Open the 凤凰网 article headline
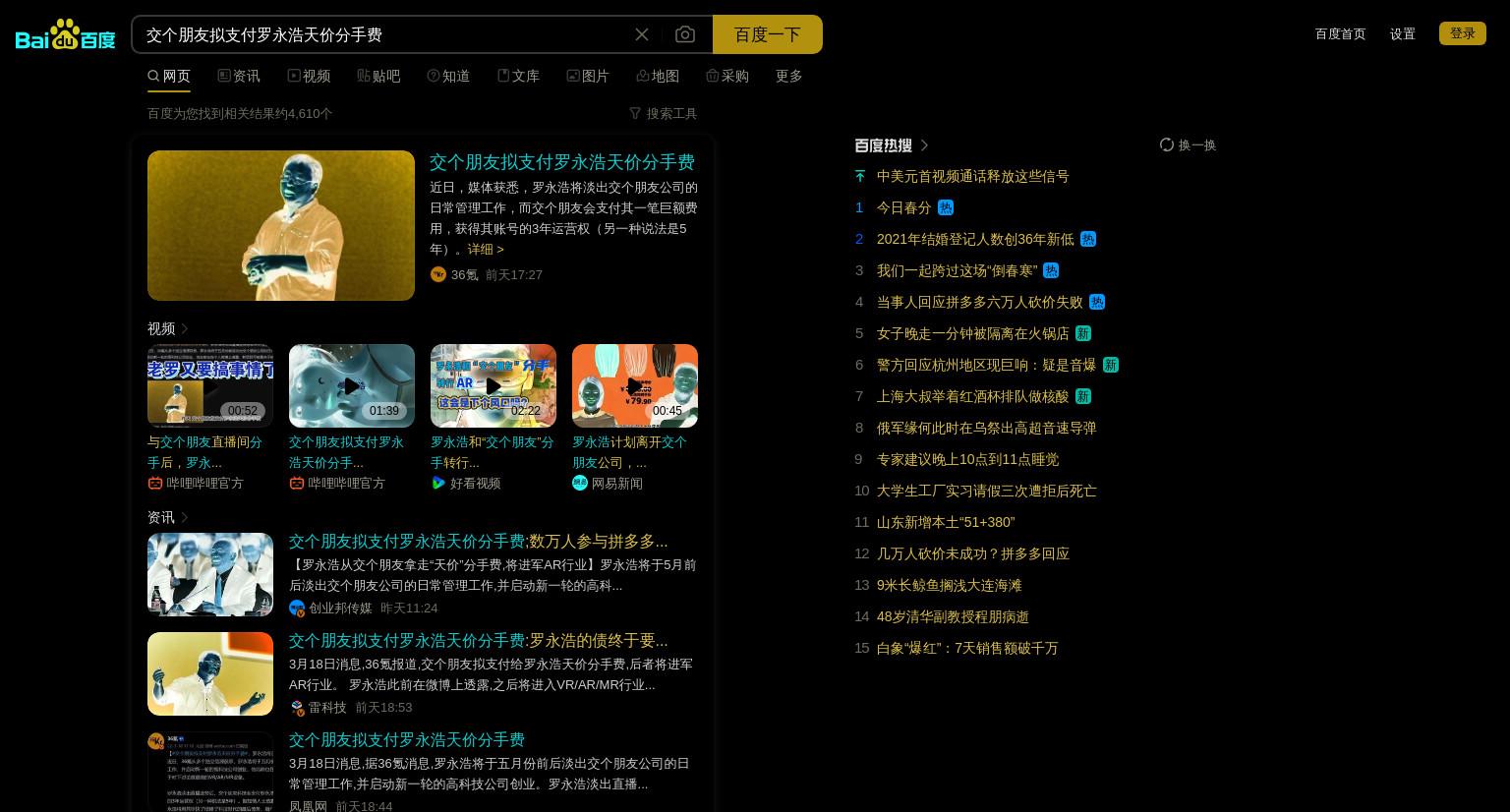The image size is (1510, 812). [x=407, y=740]
